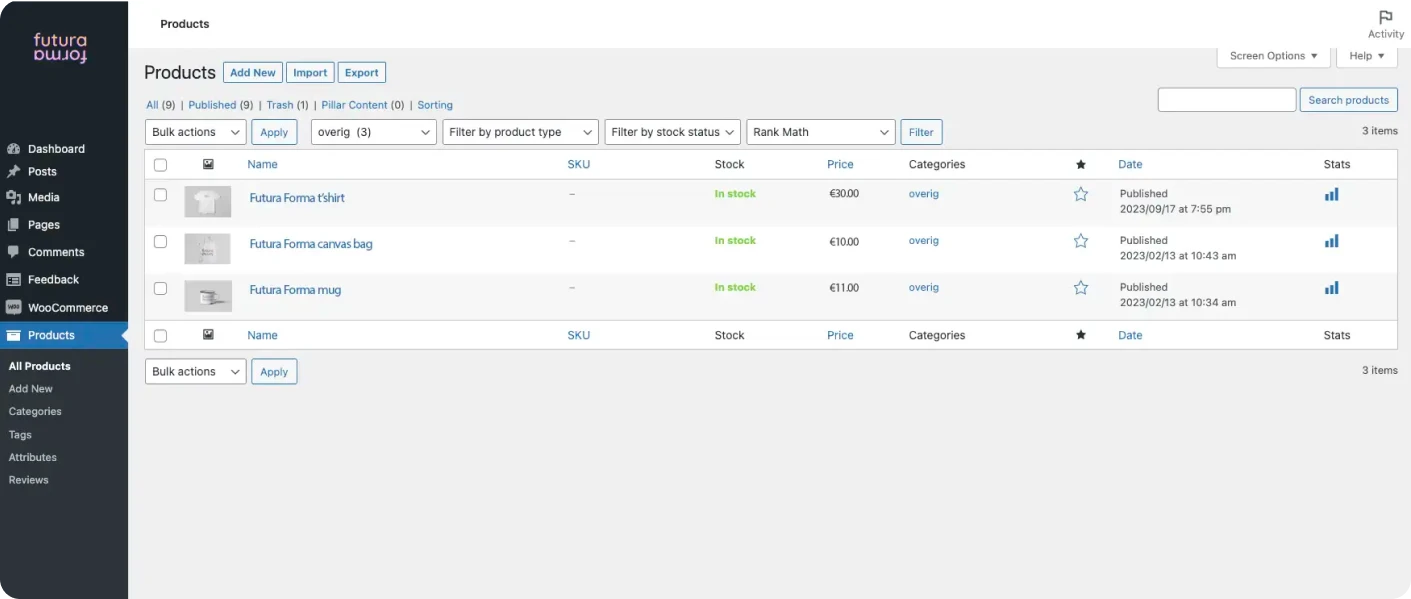The width and height of the screenshot is (1411, 599).
Task: Open the Rank Math filter dropdown
Action: tap(820, 132)
